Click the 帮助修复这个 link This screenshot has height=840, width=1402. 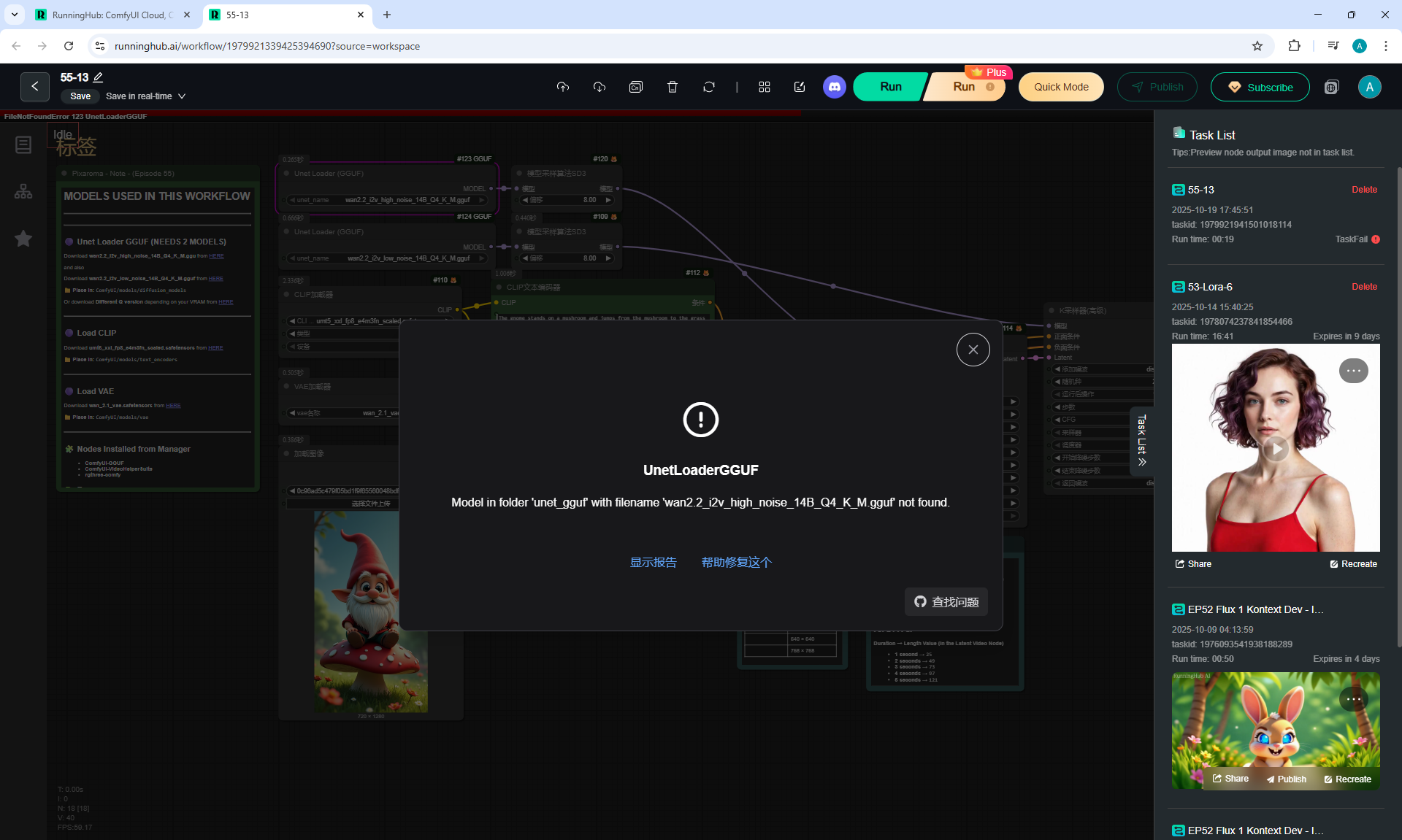(736, 562)
